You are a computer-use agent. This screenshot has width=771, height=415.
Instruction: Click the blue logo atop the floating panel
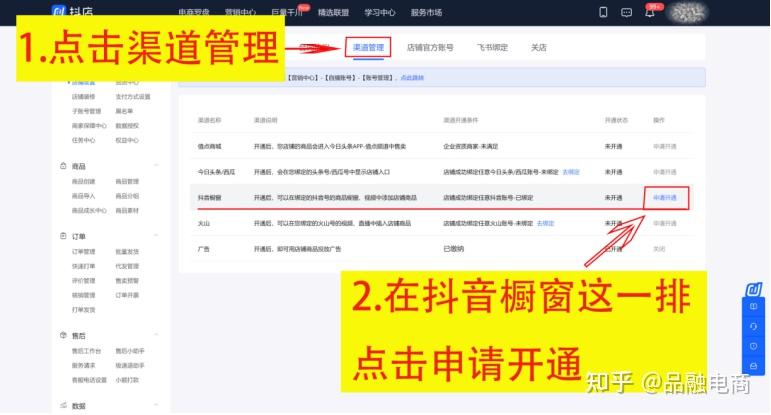pyautogui.click(x=753, y=290)
